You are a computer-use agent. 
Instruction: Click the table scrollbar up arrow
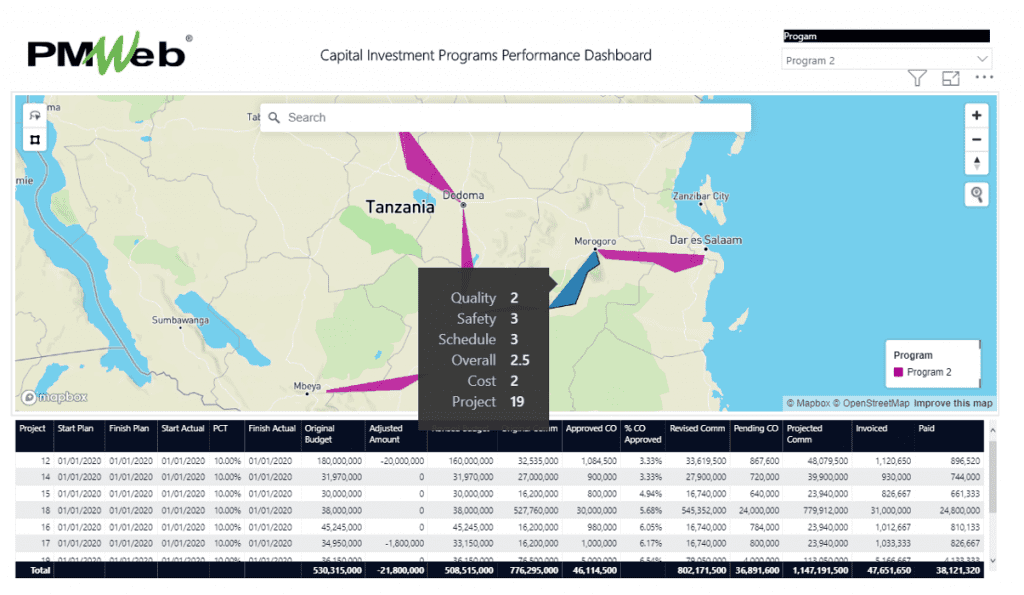point(993,430)
